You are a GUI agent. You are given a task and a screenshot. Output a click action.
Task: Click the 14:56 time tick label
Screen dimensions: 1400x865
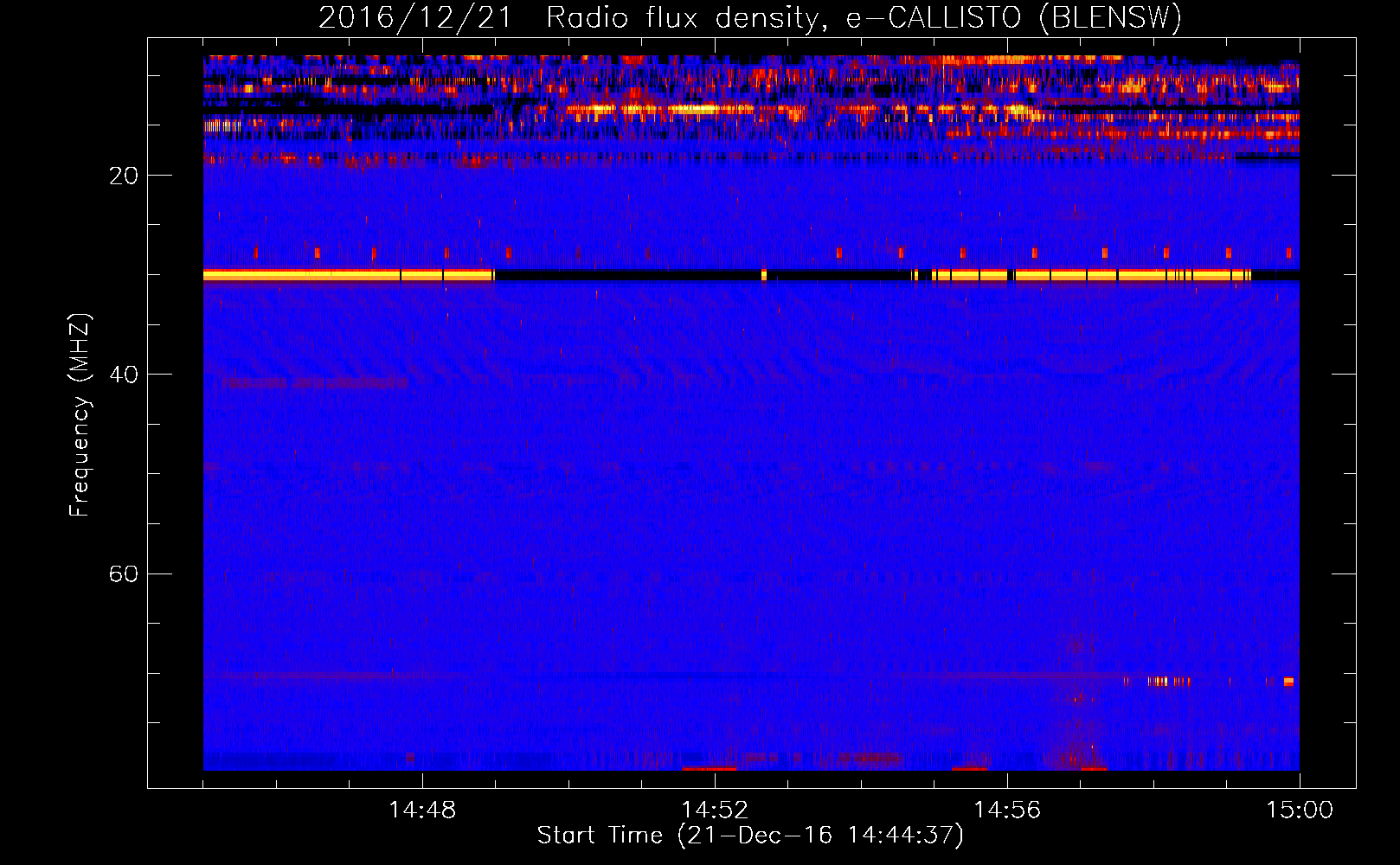coord(1007,810)
